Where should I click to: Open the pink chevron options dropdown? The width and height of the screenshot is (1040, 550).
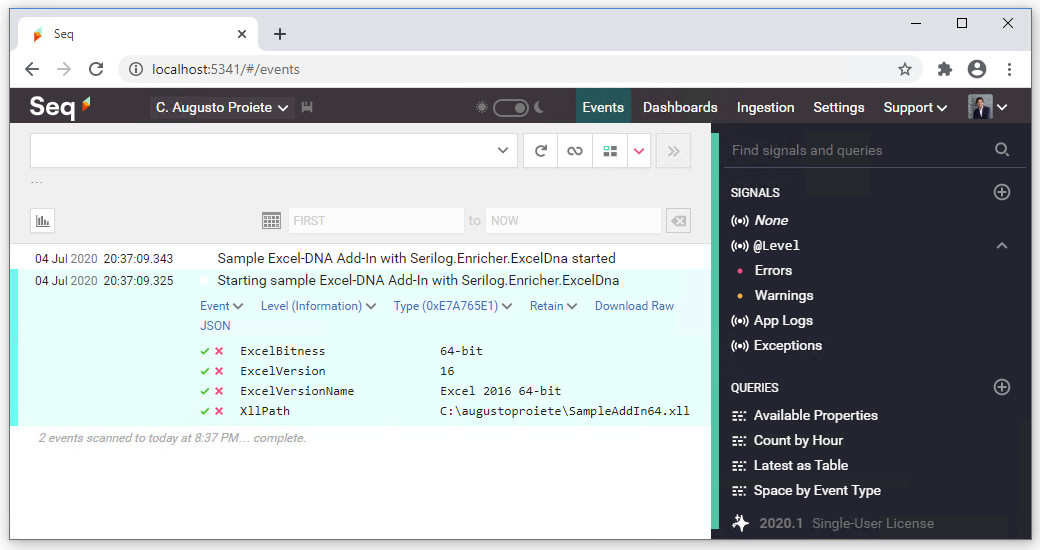click(639, 151)
